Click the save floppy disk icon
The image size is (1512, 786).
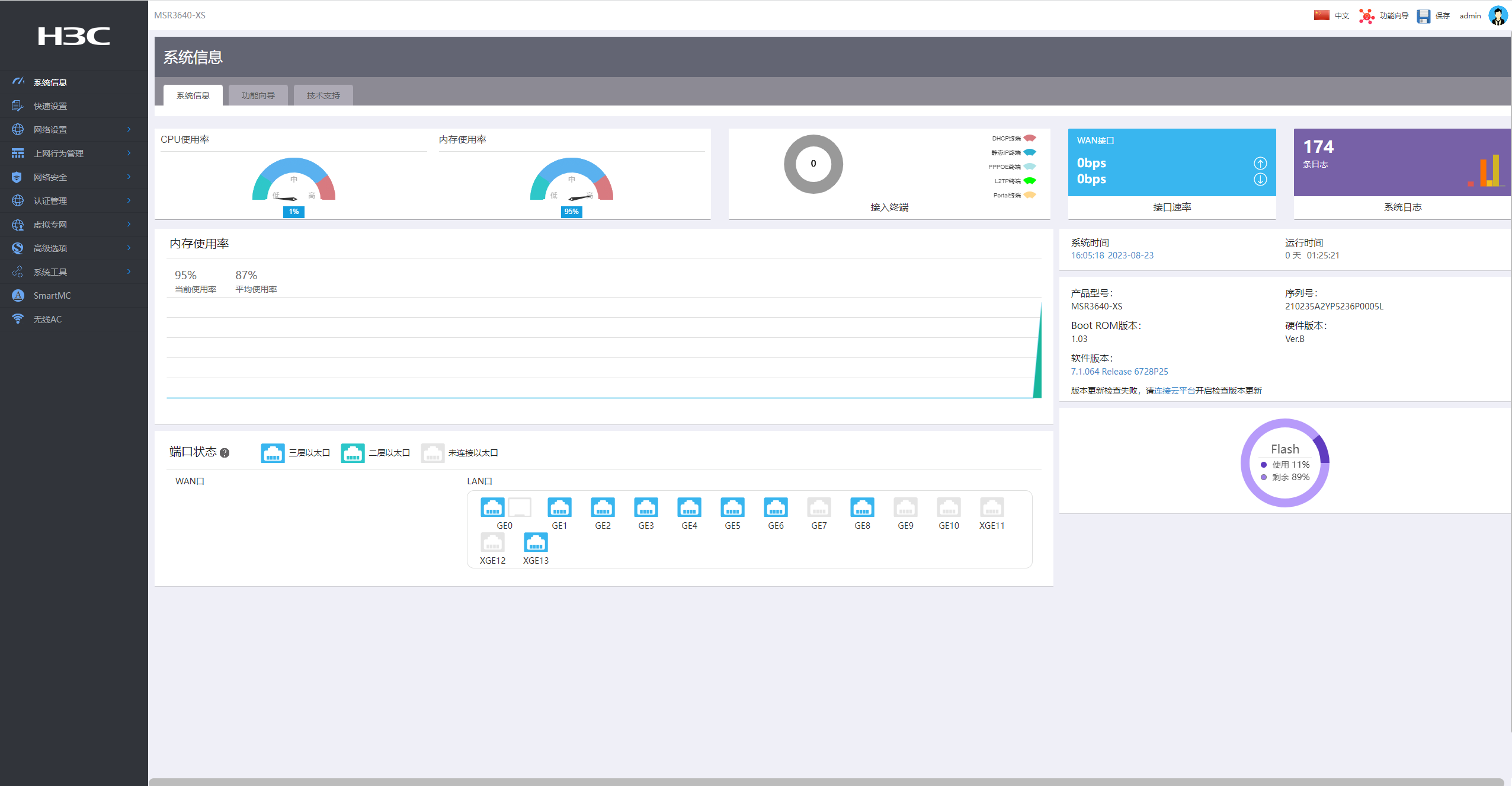(x=1423, y=16)
